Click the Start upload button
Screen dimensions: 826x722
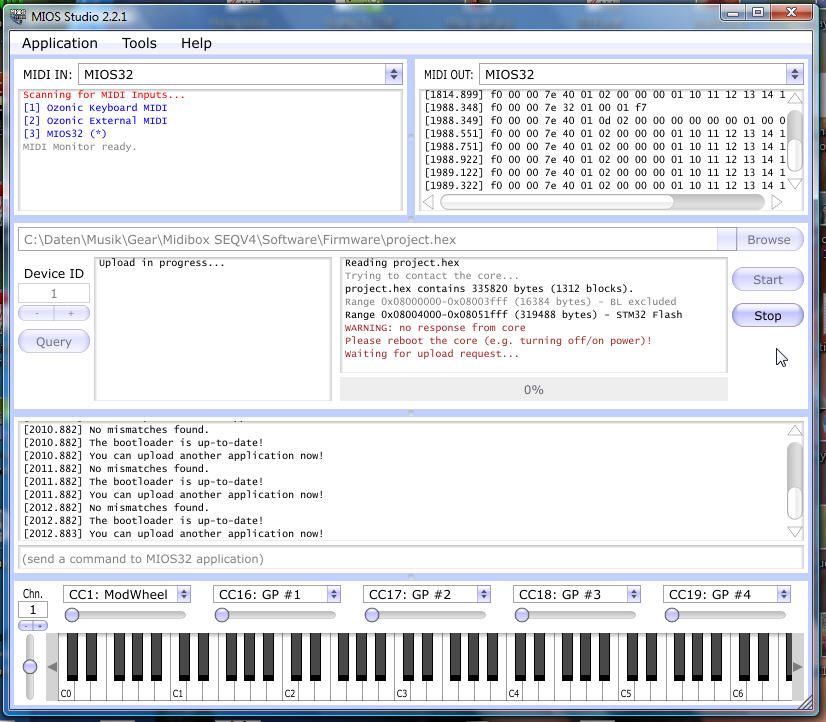(x=768, y=279)
